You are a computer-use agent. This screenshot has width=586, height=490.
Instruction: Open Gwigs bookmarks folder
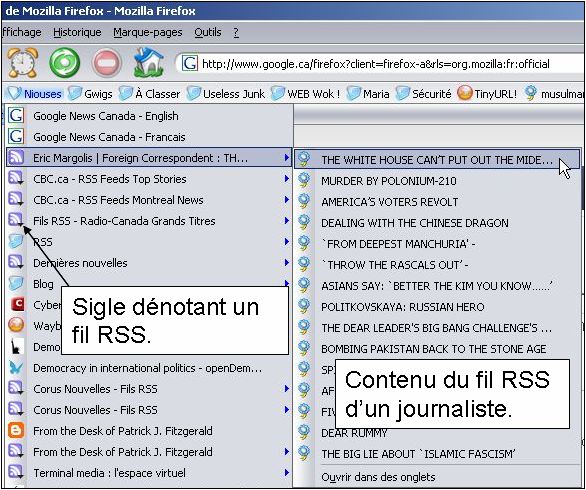90,93
